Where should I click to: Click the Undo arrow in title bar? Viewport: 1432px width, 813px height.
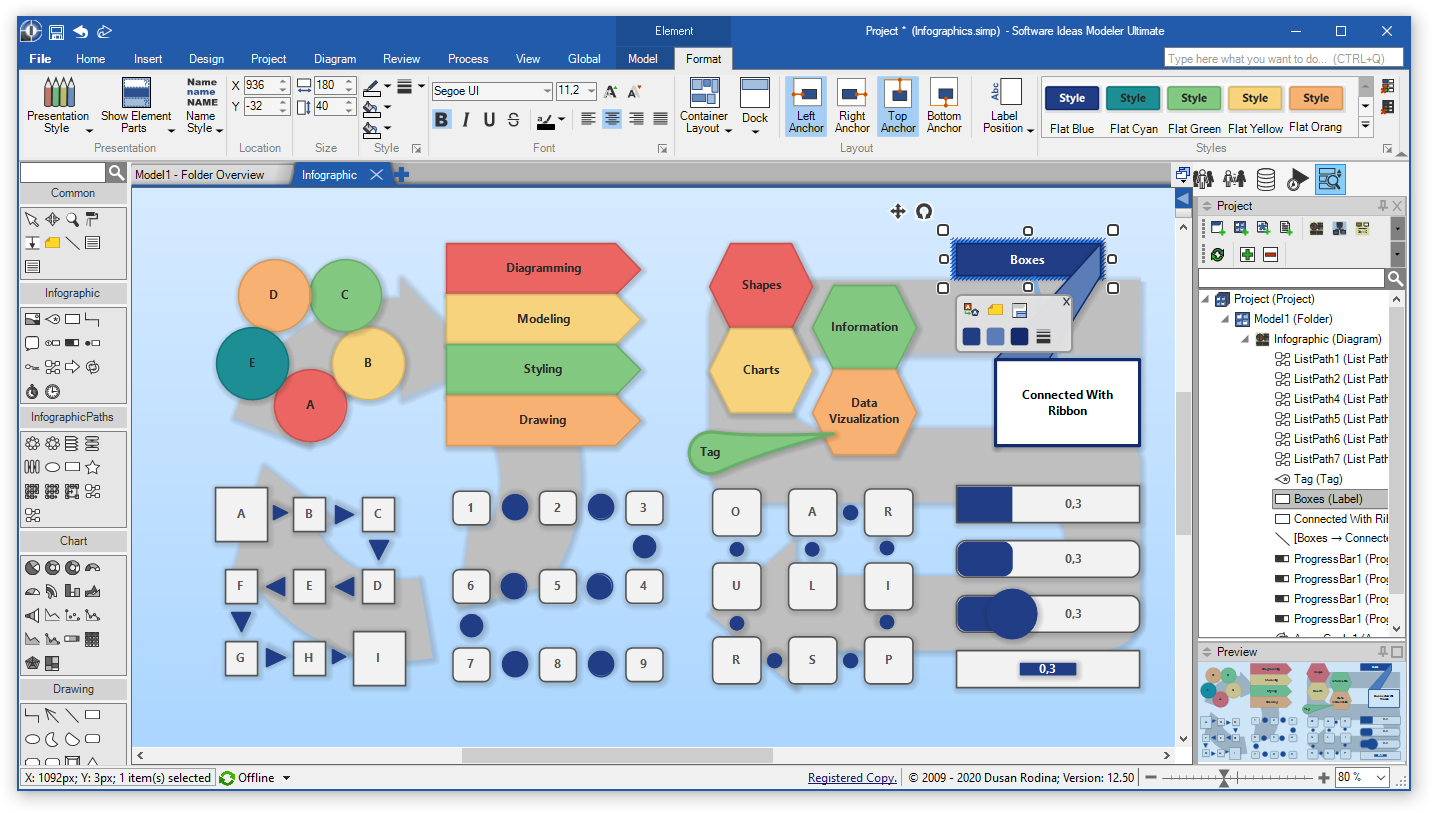(81, 32)
